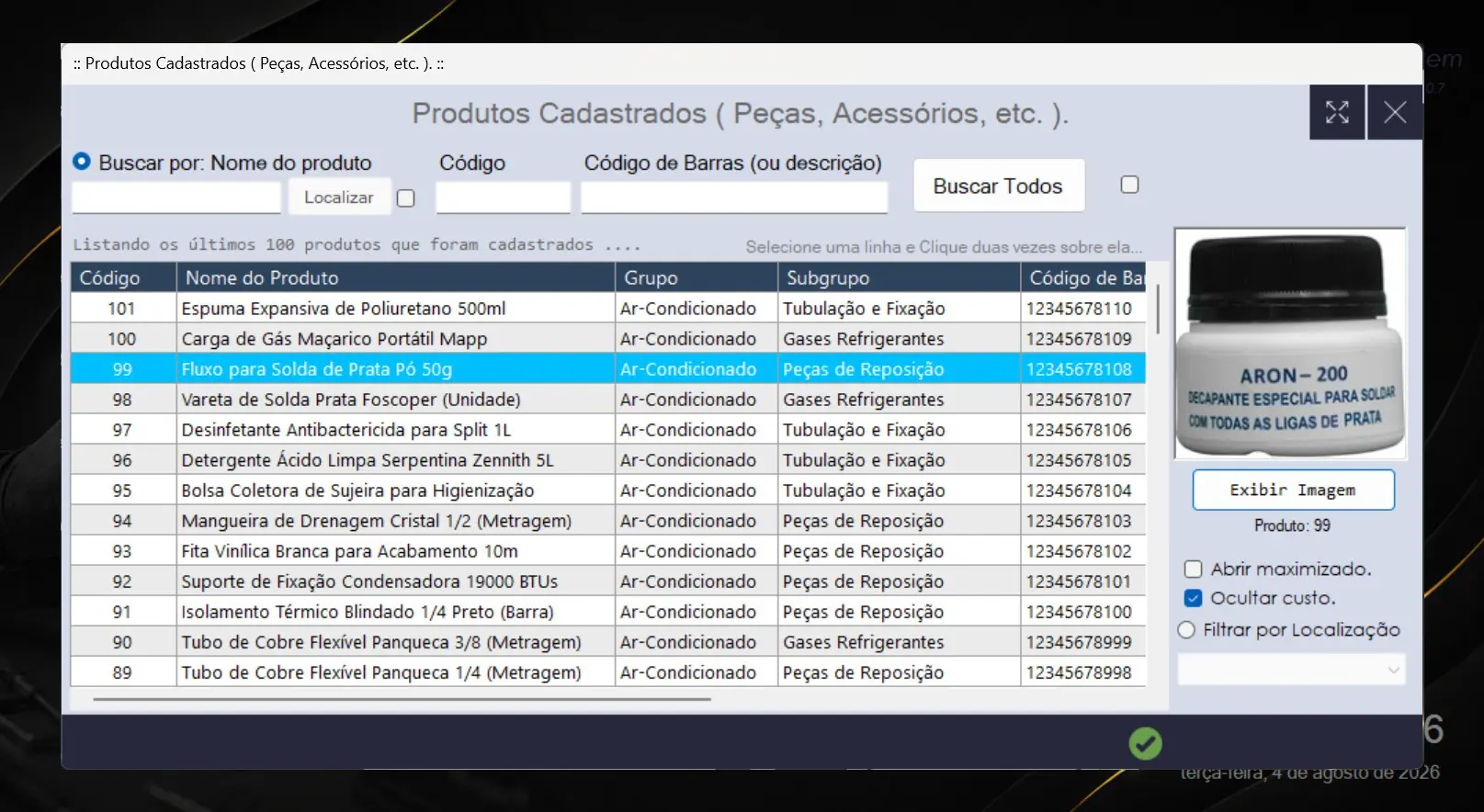Image resolution: width=1484 pixels, height=812 pixels.
Task: Click Ar-Condicionado group cell in row 91
Action: coord(697,611)
